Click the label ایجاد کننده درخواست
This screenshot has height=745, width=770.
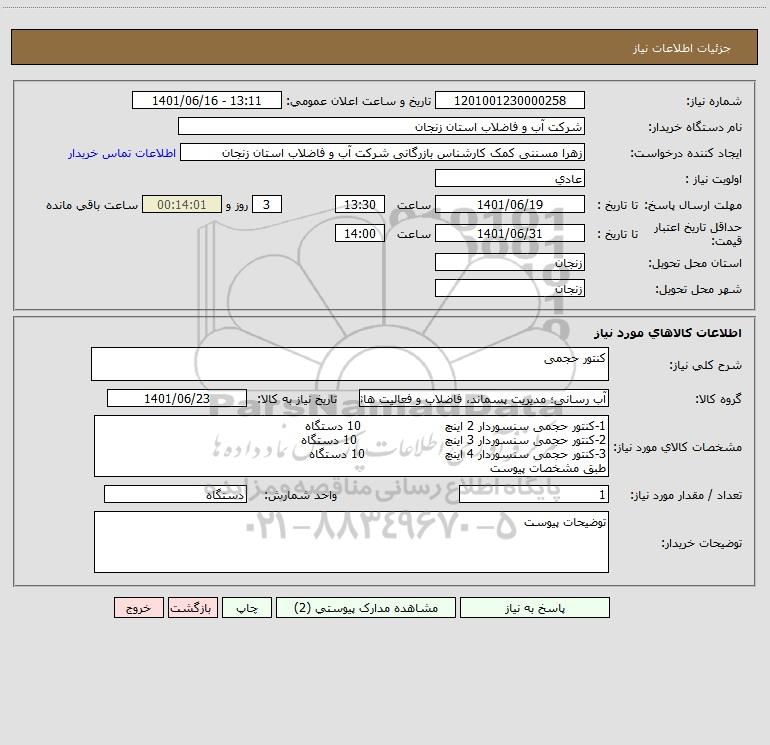[686, 153]
